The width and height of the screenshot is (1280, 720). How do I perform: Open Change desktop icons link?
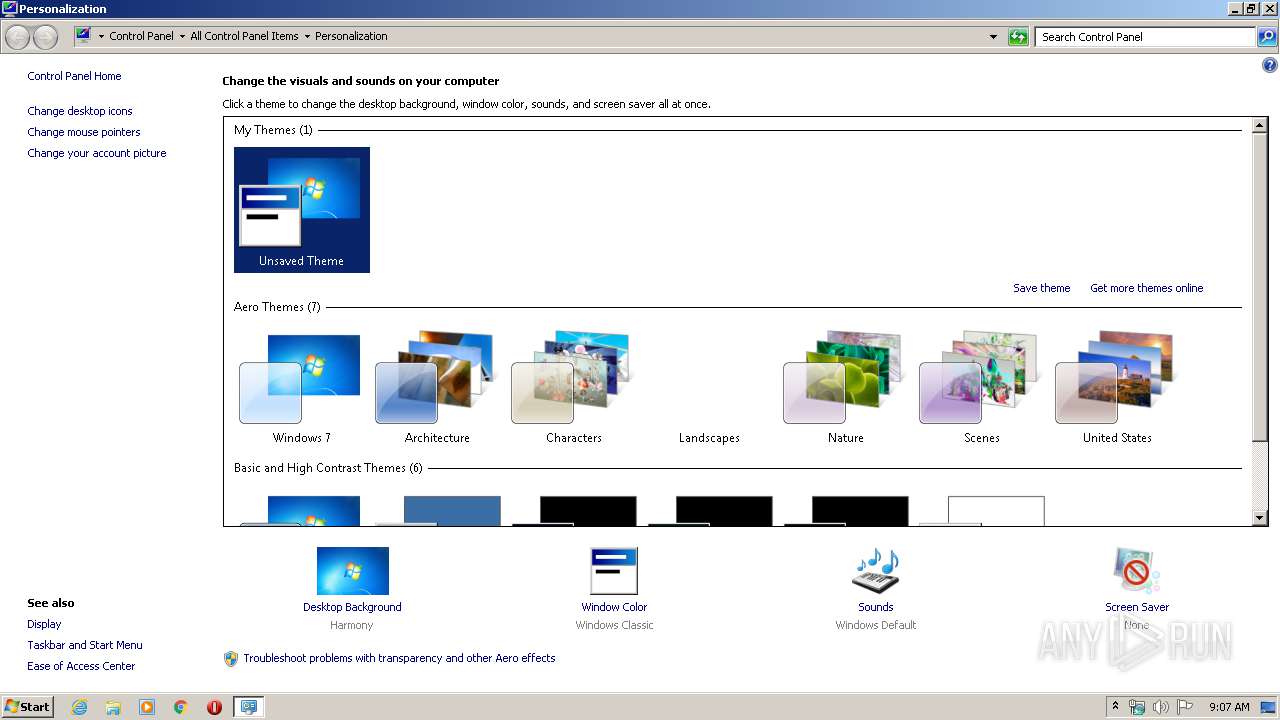click(x=80, y=111)
